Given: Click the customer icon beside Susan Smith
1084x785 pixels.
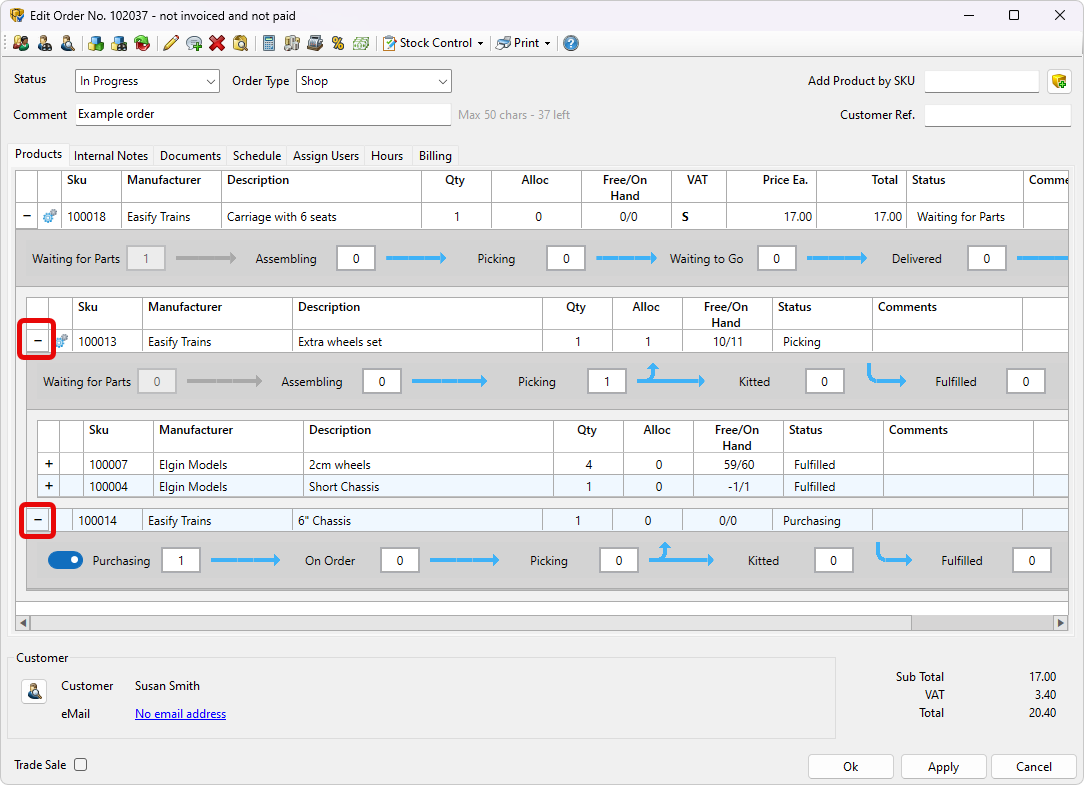Looking at the screenshot, I should point(35,691).
